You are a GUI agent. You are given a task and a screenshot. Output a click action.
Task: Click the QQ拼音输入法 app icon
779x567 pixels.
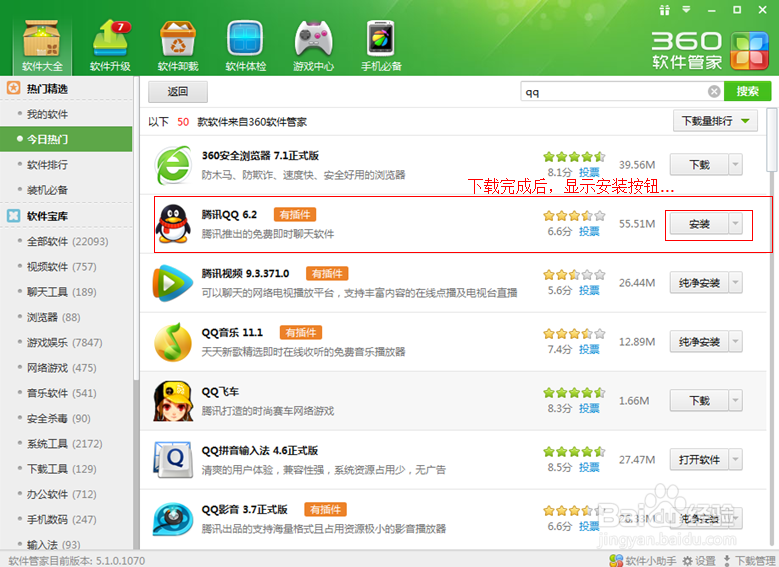(x=172, y=460)
